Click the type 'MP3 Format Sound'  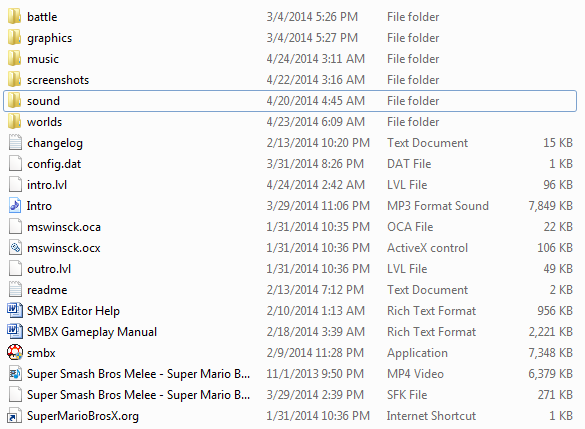438,206
